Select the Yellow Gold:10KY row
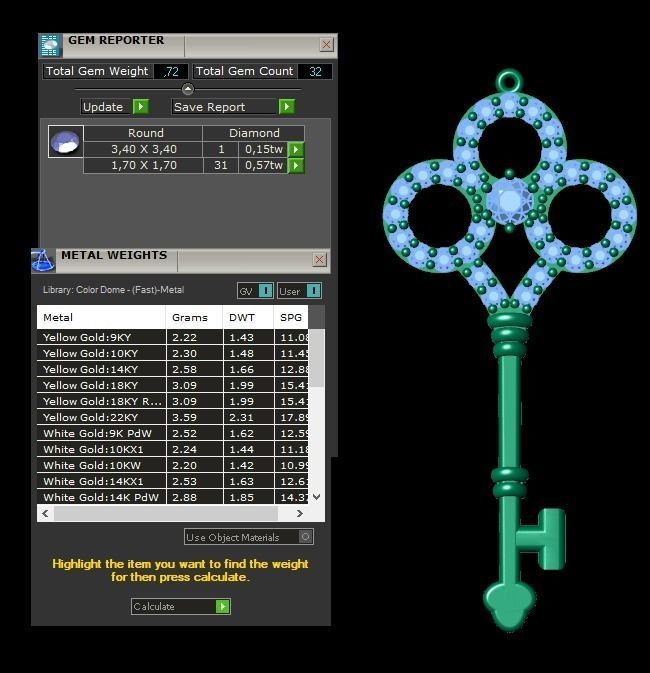Image resolution: width=650 pixels, height=673 pixels. (x=173, y=353)
